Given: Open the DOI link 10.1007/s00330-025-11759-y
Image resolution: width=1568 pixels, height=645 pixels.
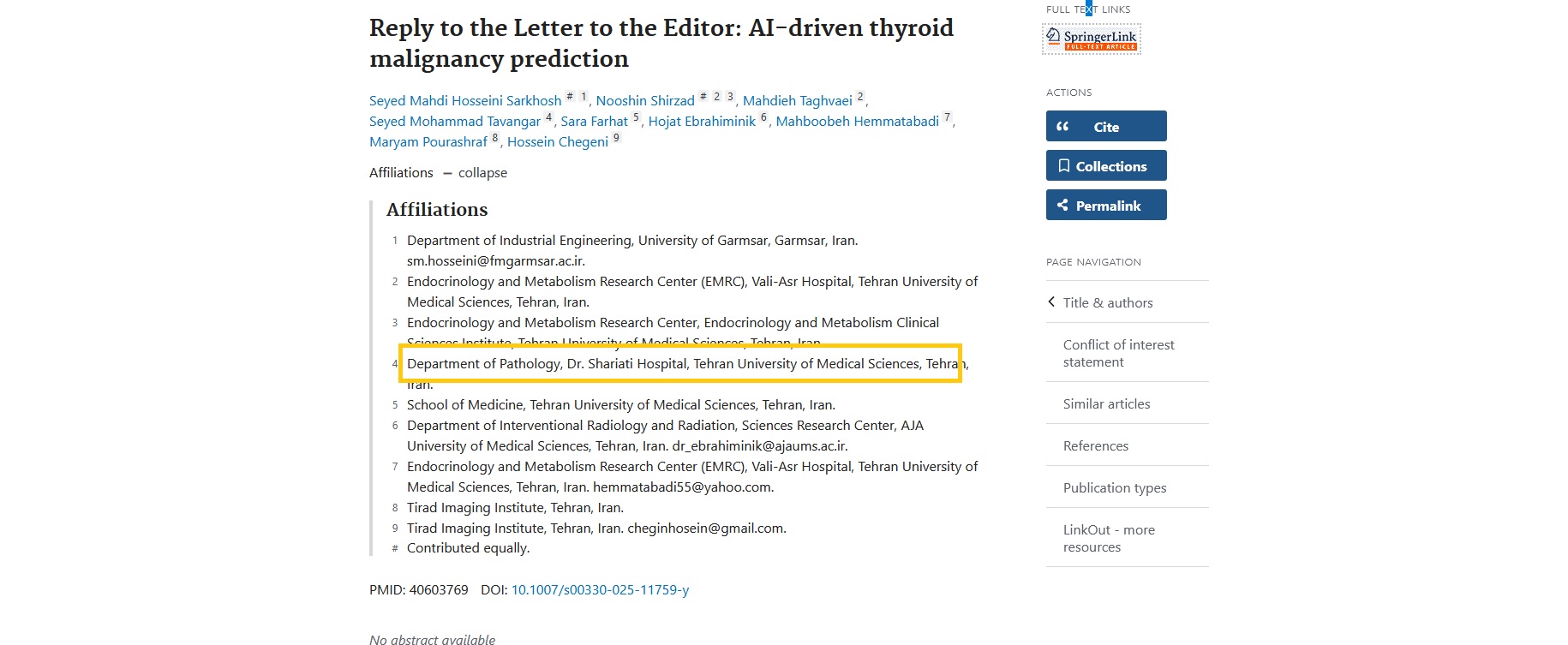Looking at the screenshot, I should tap(600, 590).
